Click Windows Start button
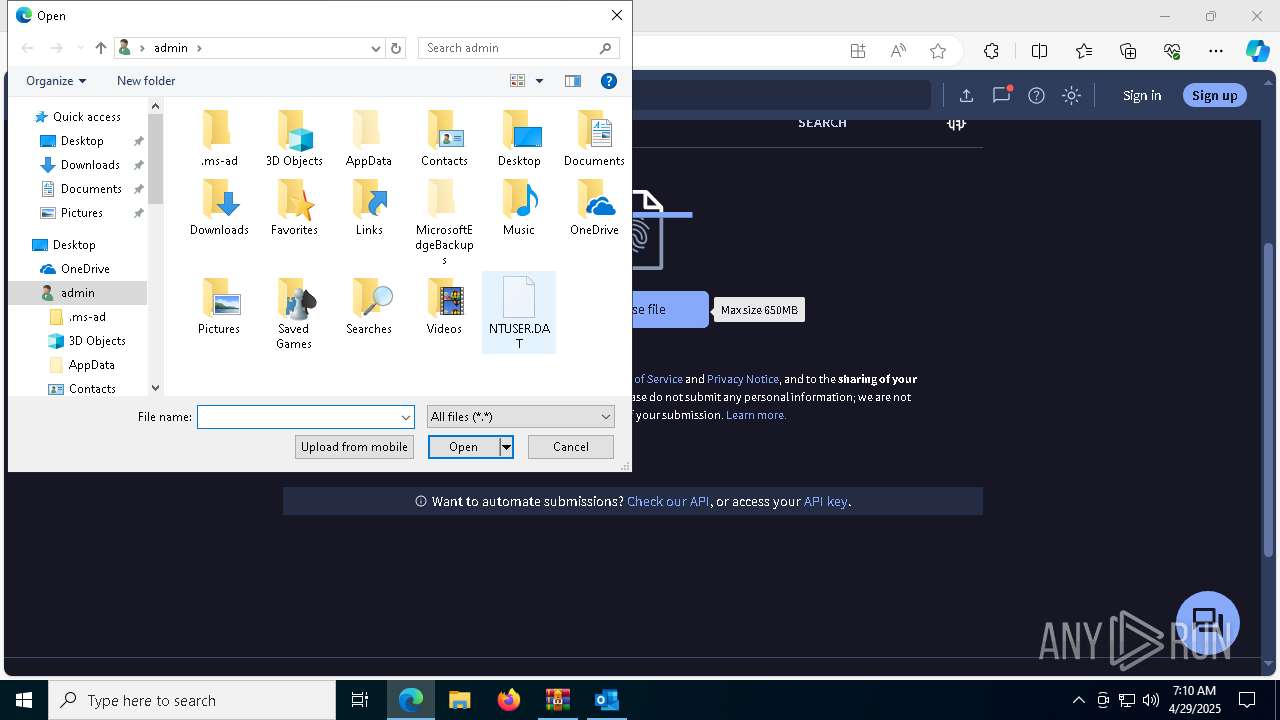The width and height of the screenshot is (1280, 720). coord(24,700)
